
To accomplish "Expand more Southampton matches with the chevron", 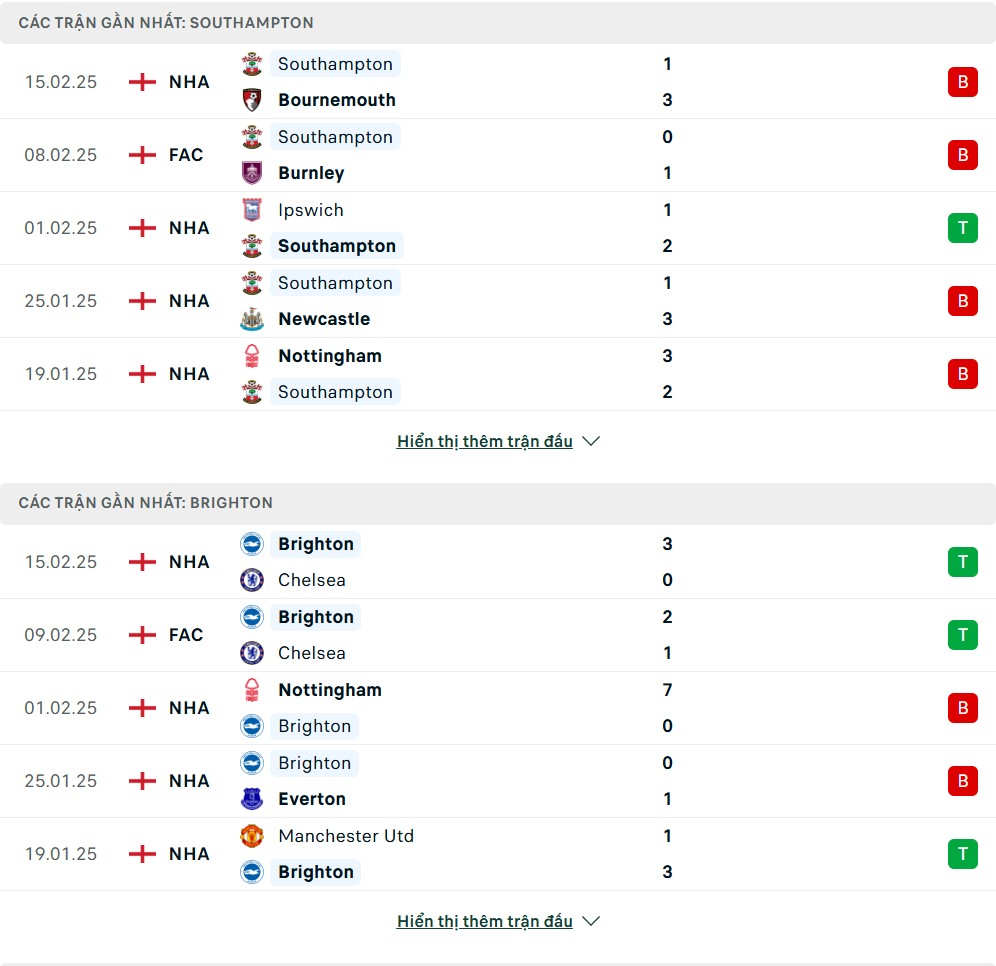I will tap(591, 441).
